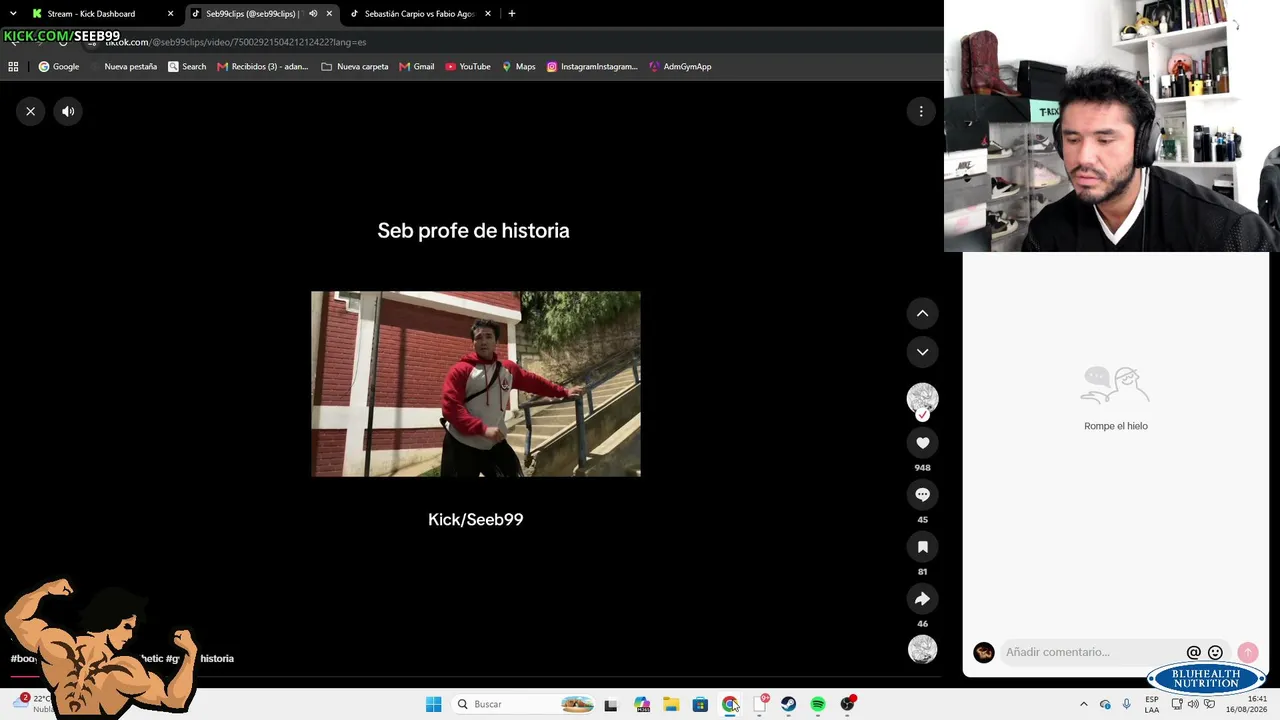Viewport: 1280px width, 720px height.
Task: Expand the tab search dropdown arrow
Action: coord(13,14)
